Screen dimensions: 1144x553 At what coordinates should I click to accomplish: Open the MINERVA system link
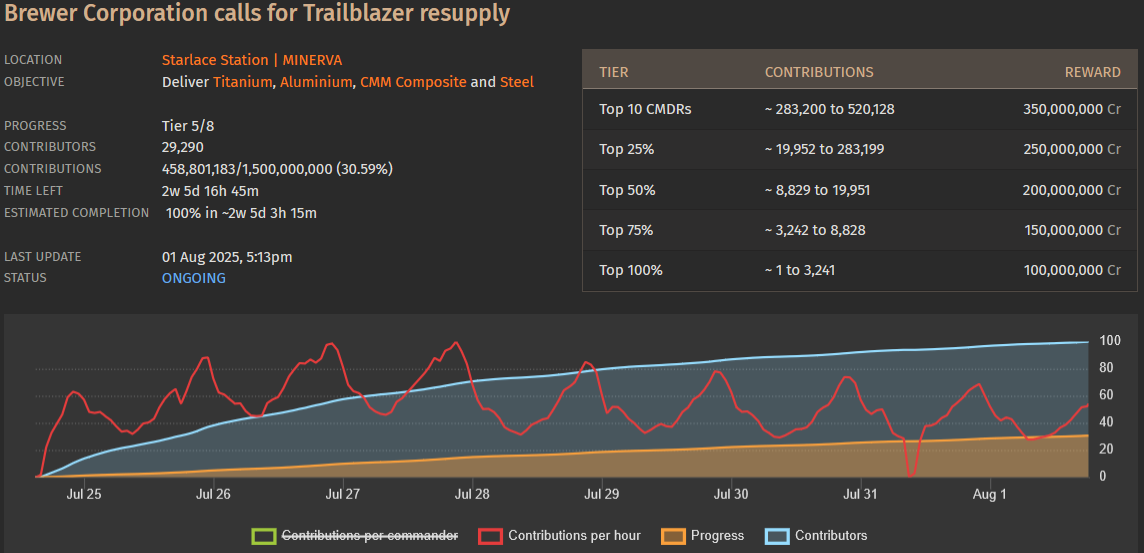(x=312, y=60)
